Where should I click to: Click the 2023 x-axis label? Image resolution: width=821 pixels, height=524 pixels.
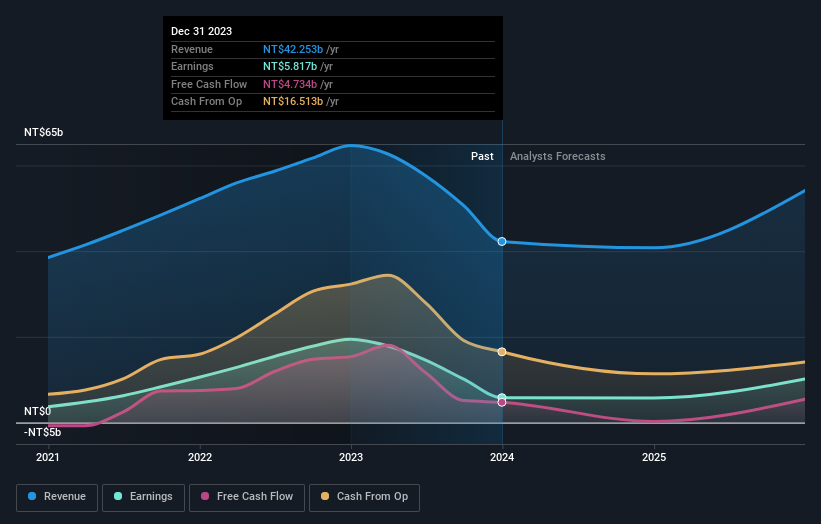(x=351, y=458)
